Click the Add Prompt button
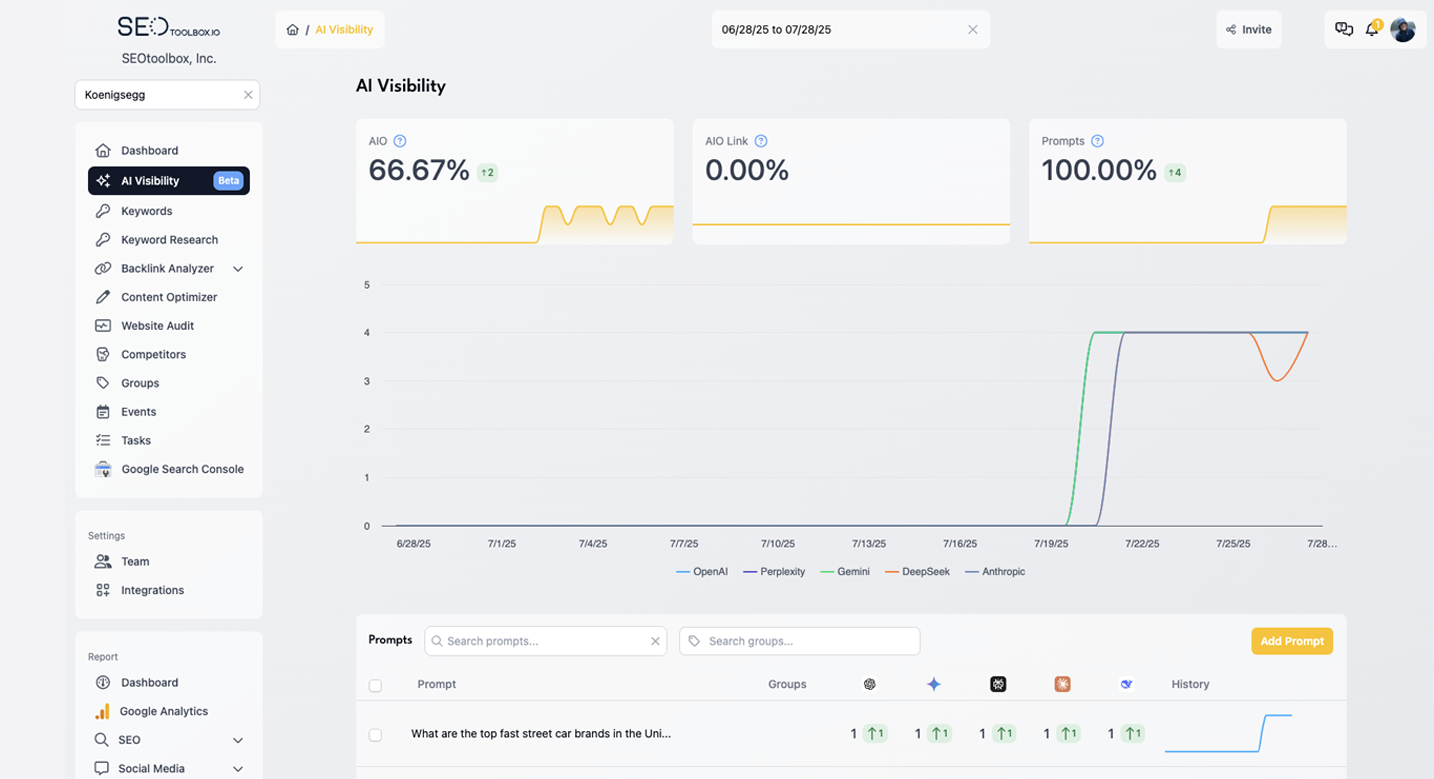The image size is (1434, 779). [1292, 641]
